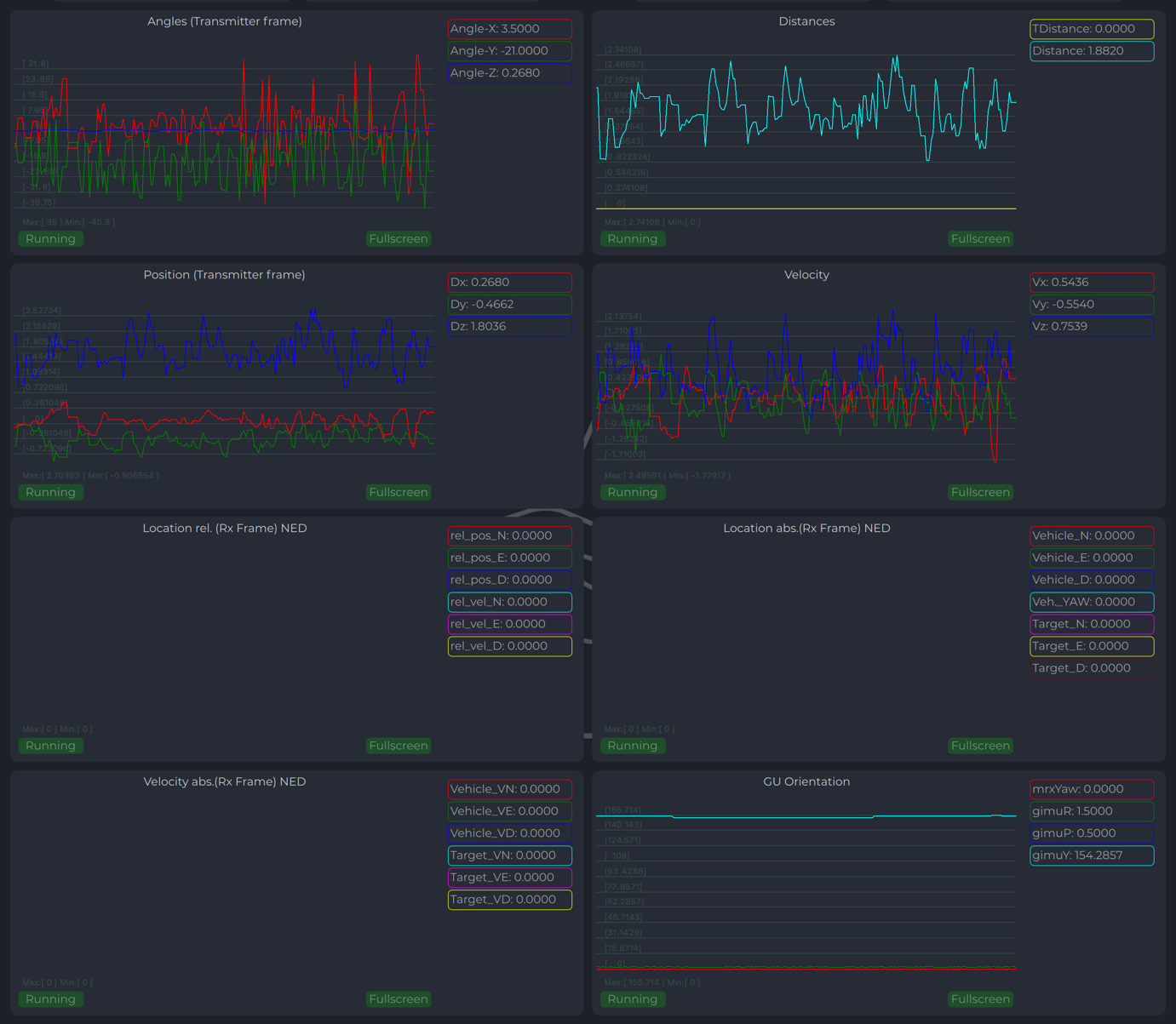Click the Dz legend entry
The image size is (1176, 1024).
pos(510,327)
